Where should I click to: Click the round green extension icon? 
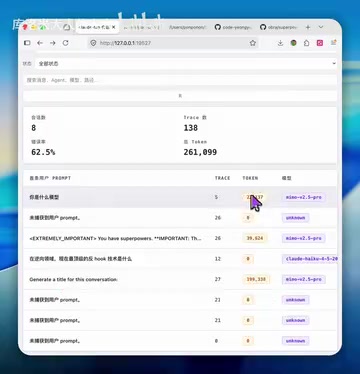pos(293,43)
